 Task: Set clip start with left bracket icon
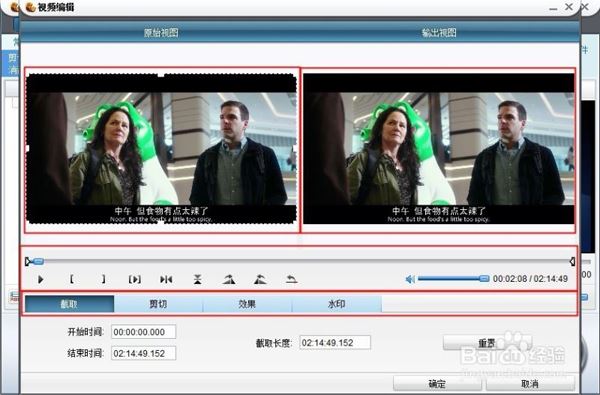pyautogui.click(x=72, y=279)
